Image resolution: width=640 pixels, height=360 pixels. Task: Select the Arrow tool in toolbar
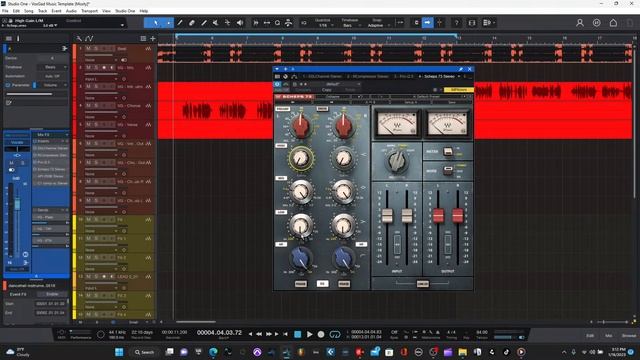point(155,23)
